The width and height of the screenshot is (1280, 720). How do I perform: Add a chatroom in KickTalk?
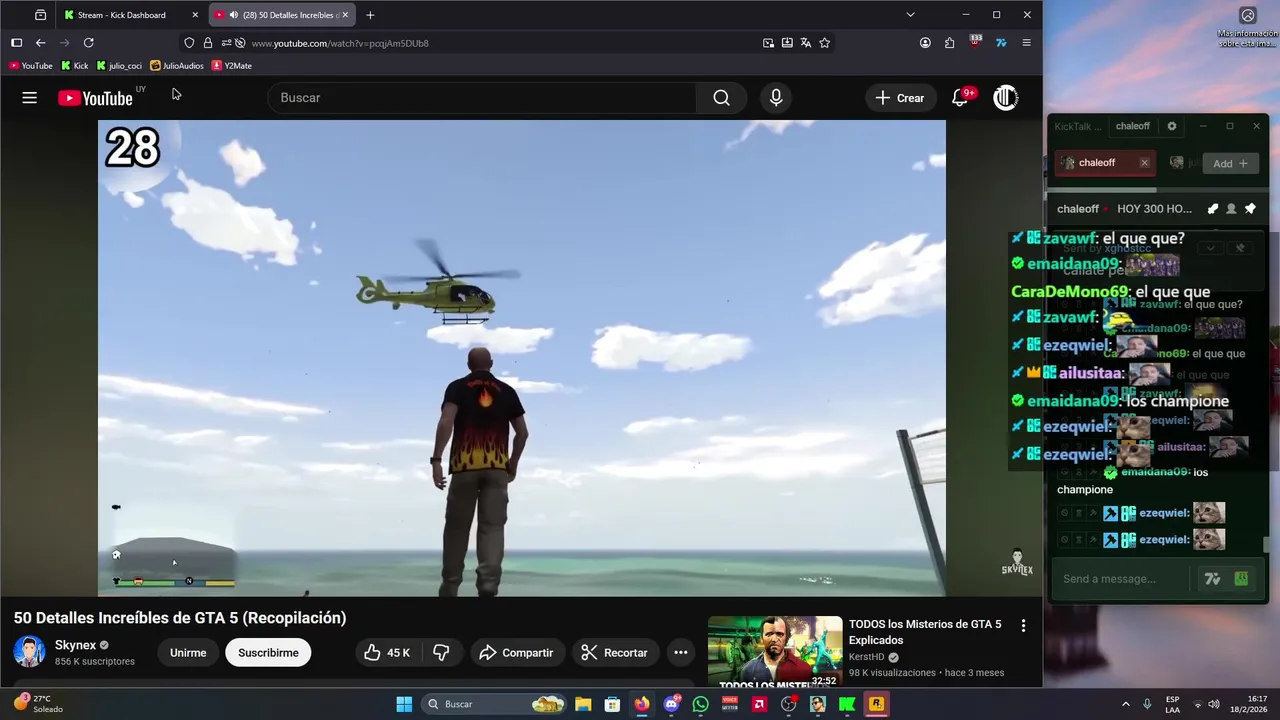[1230, 163]
